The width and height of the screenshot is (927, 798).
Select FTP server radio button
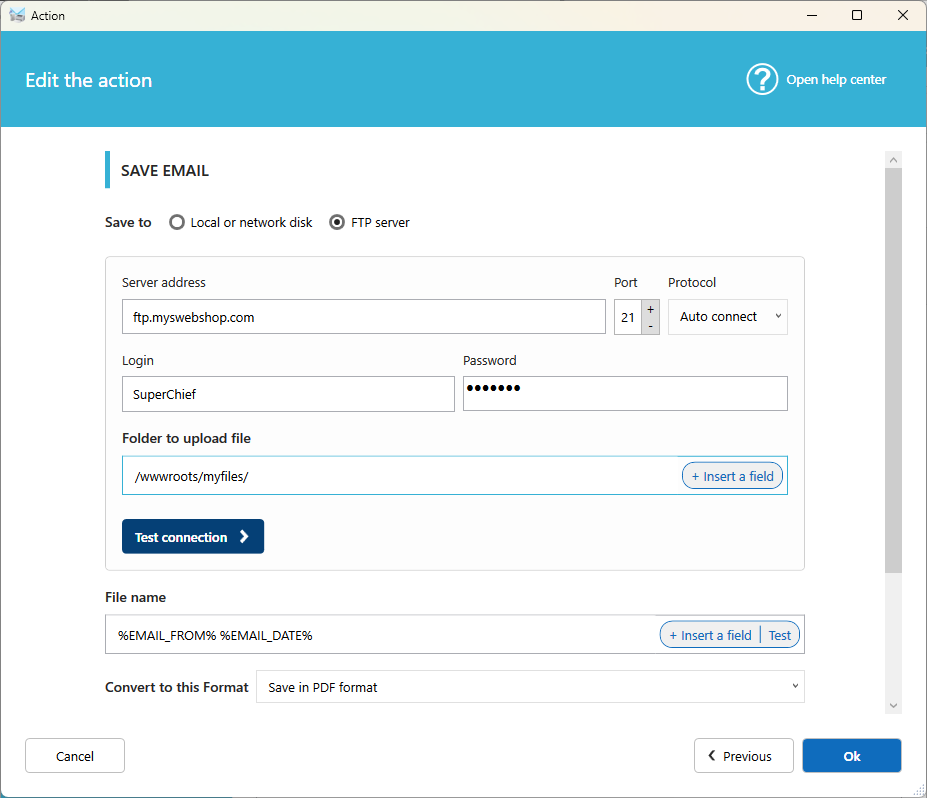click(x=337, y=222)
